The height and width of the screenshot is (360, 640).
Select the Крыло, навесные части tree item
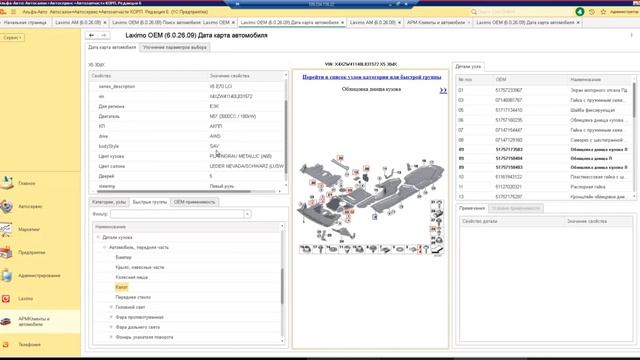[140, 267]
